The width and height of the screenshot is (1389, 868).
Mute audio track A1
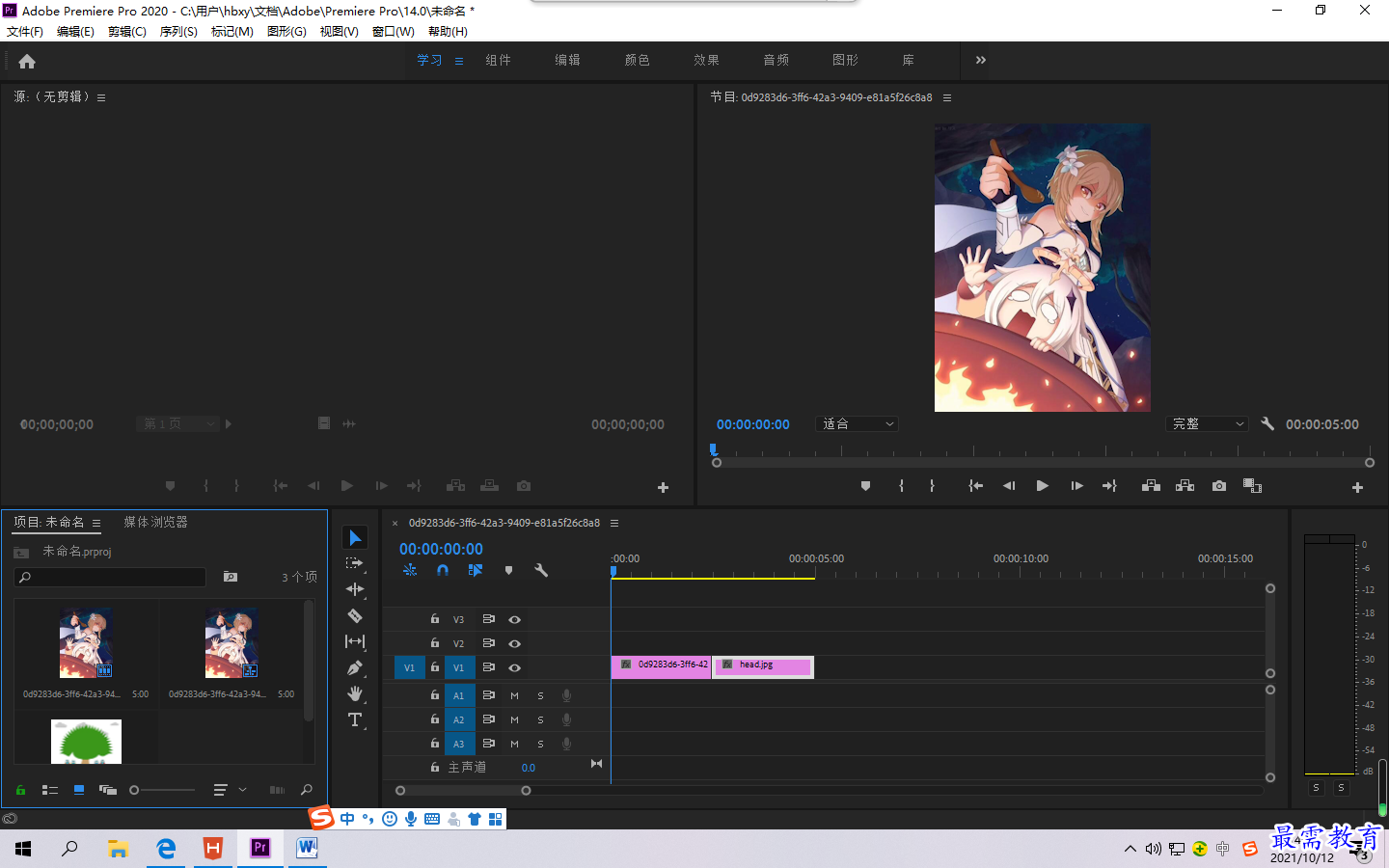[x=514, y=695]
